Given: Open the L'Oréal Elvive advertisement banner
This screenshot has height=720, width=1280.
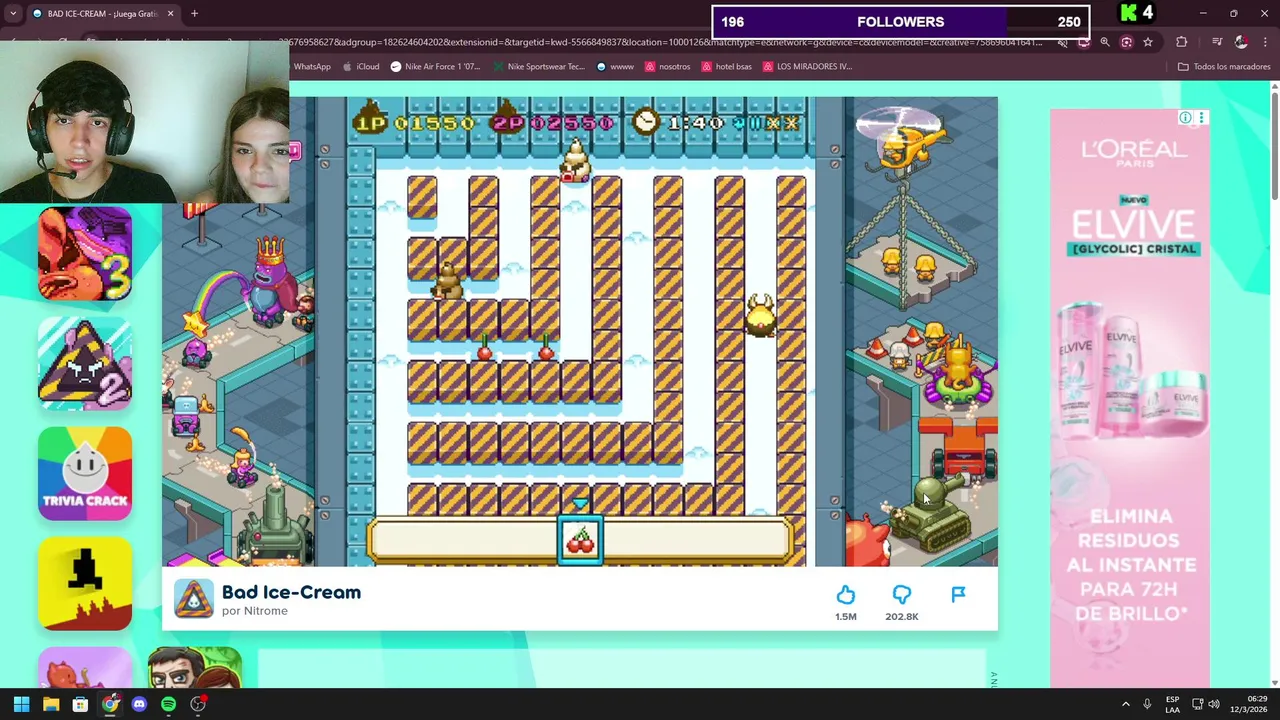Looking at the screenshot, I should (x=1130, y=398).
